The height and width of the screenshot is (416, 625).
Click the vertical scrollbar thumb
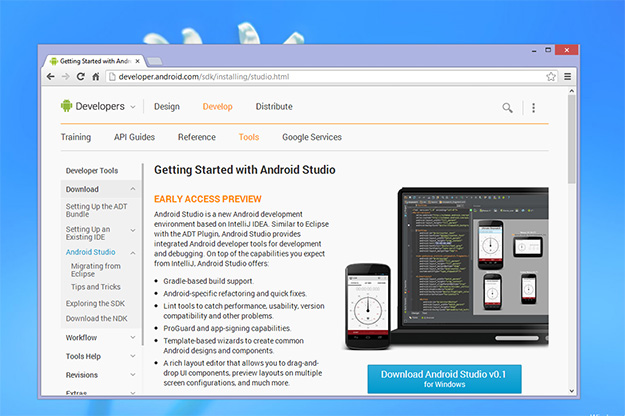pos(572,139)
